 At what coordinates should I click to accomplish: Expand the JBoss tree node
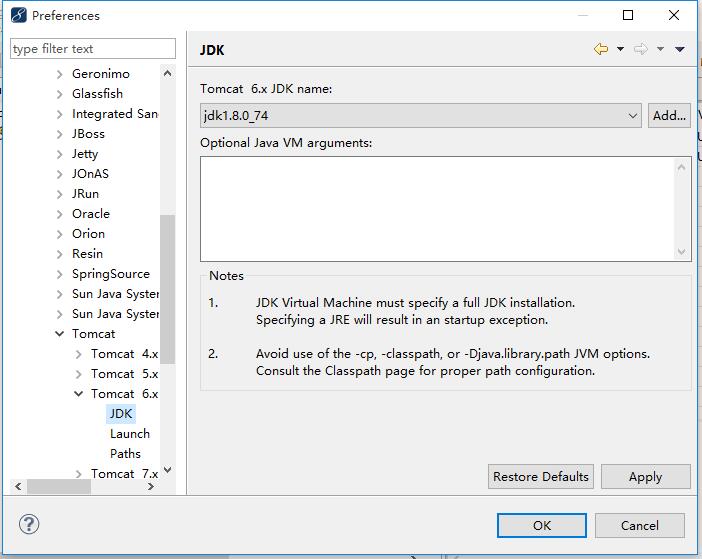(60, 134)
